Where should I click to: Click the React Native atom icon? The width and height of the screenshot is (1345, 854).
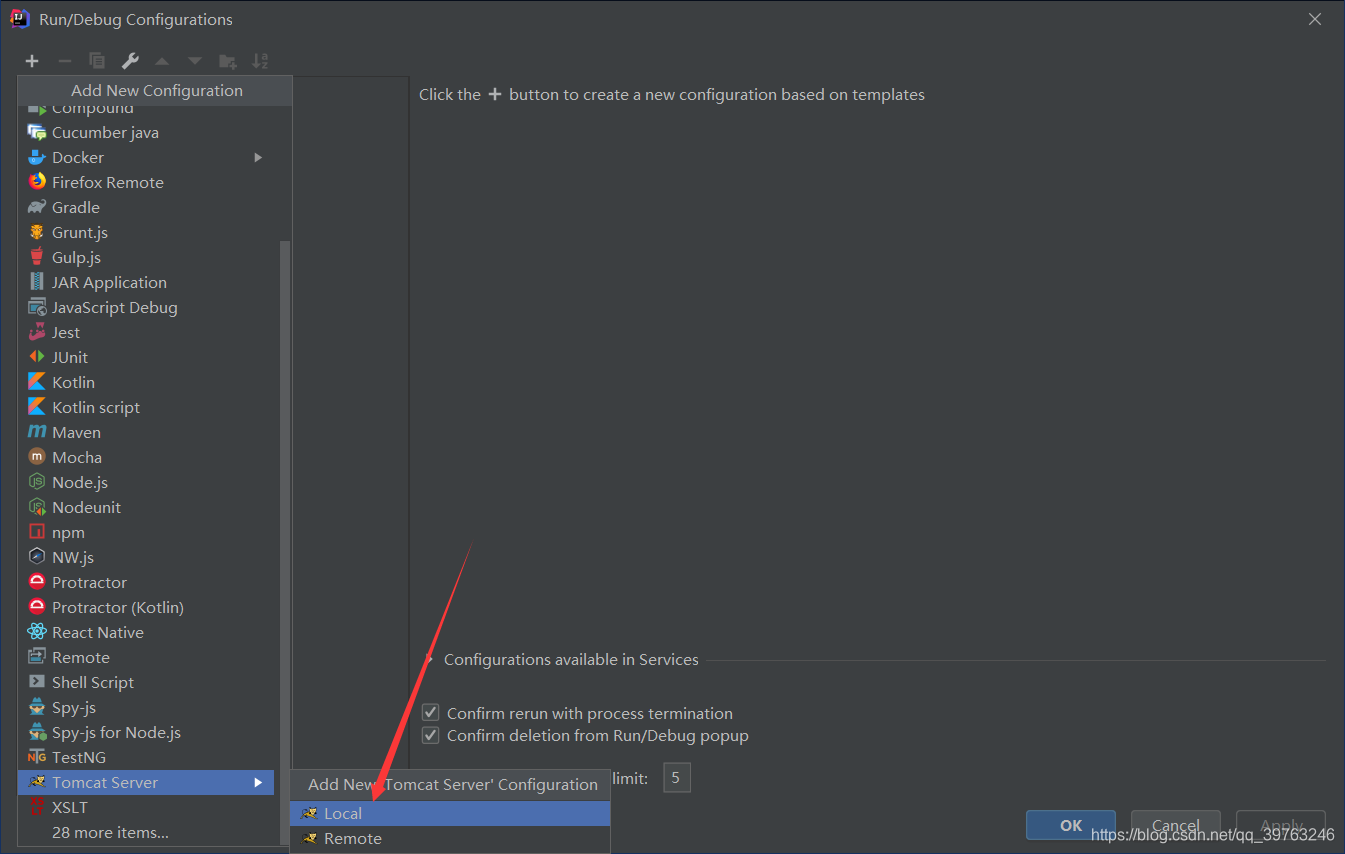[37, 632]
